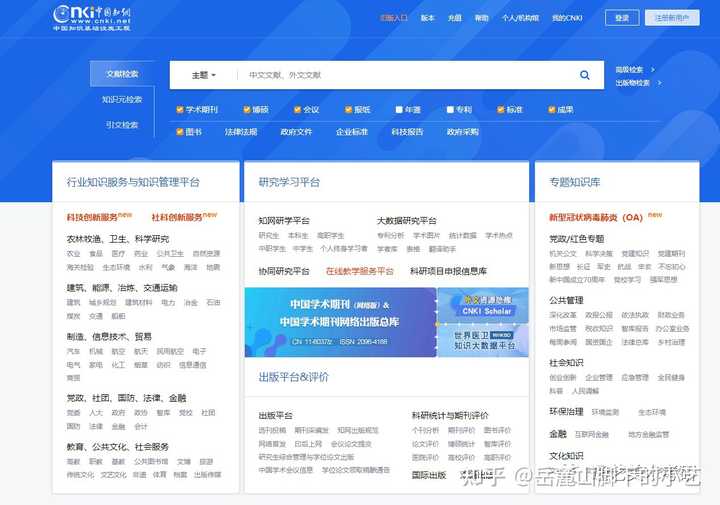Open the 党政/红色专题 link

[x=577, y=239]
